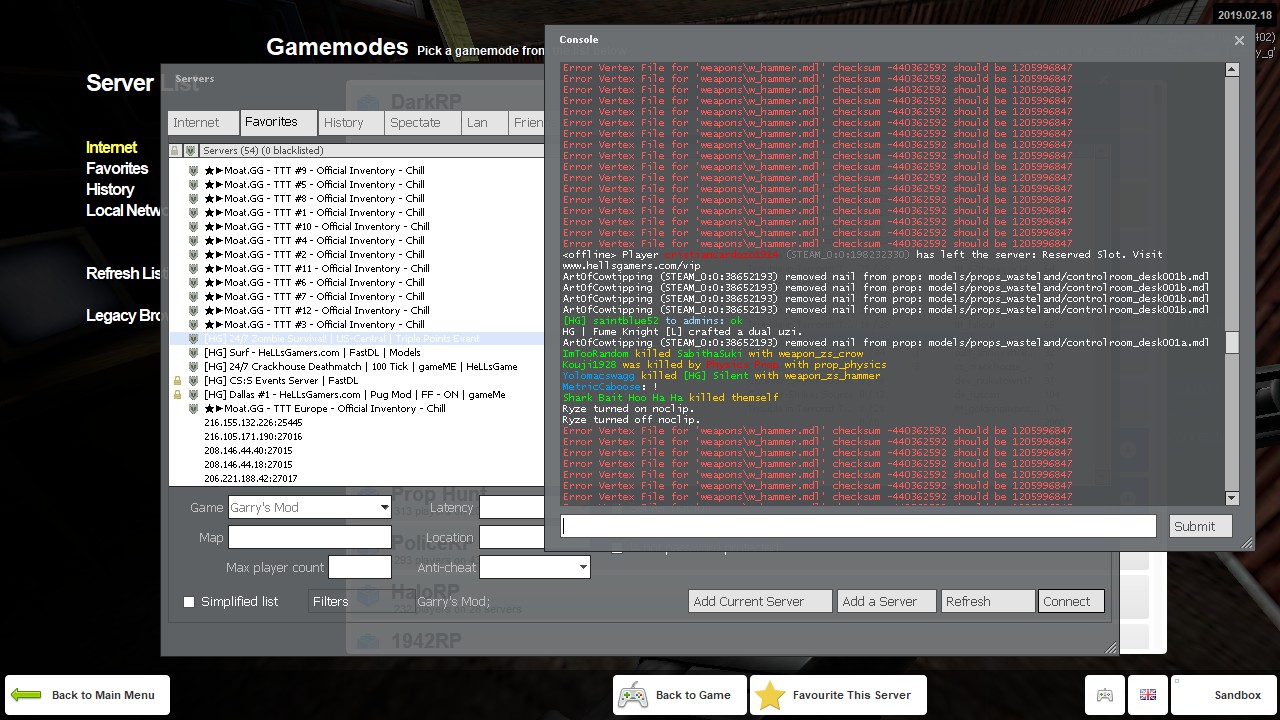Image resolution: width=1280 pixels, height=720 pixels.
Task: Click the padlock icon on Dallas #1 row
Action: [x=177, y=394]
